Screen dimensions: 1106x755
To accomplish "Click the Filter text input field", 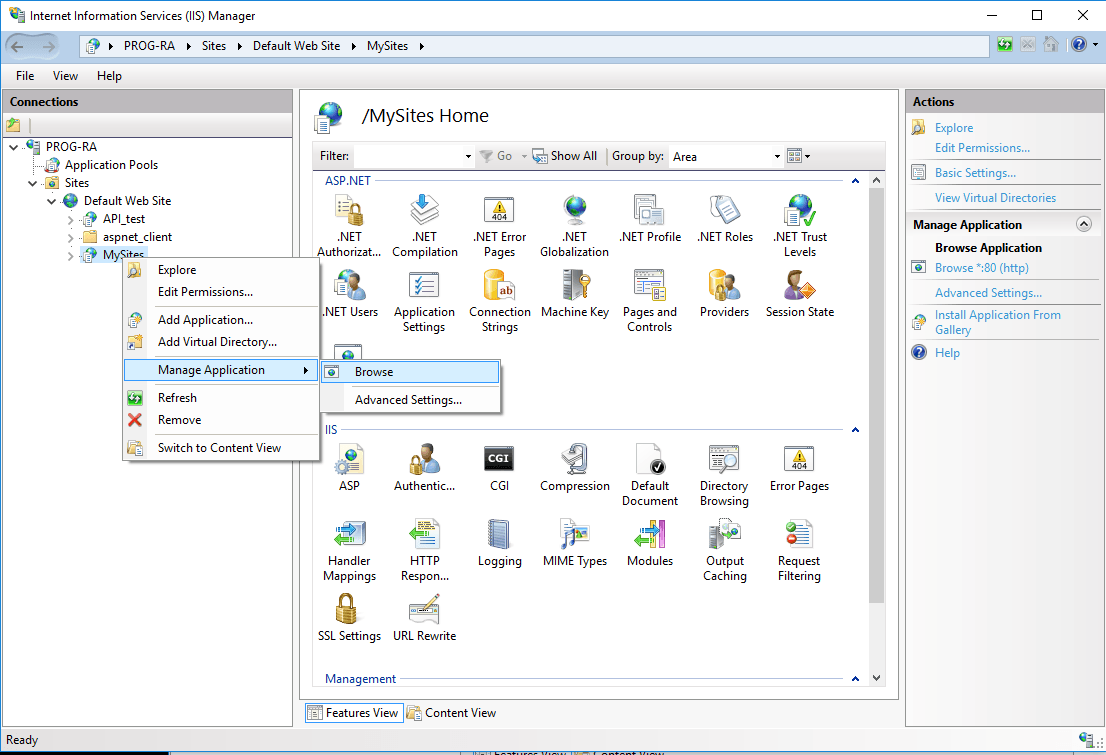I will pos(408,156).
